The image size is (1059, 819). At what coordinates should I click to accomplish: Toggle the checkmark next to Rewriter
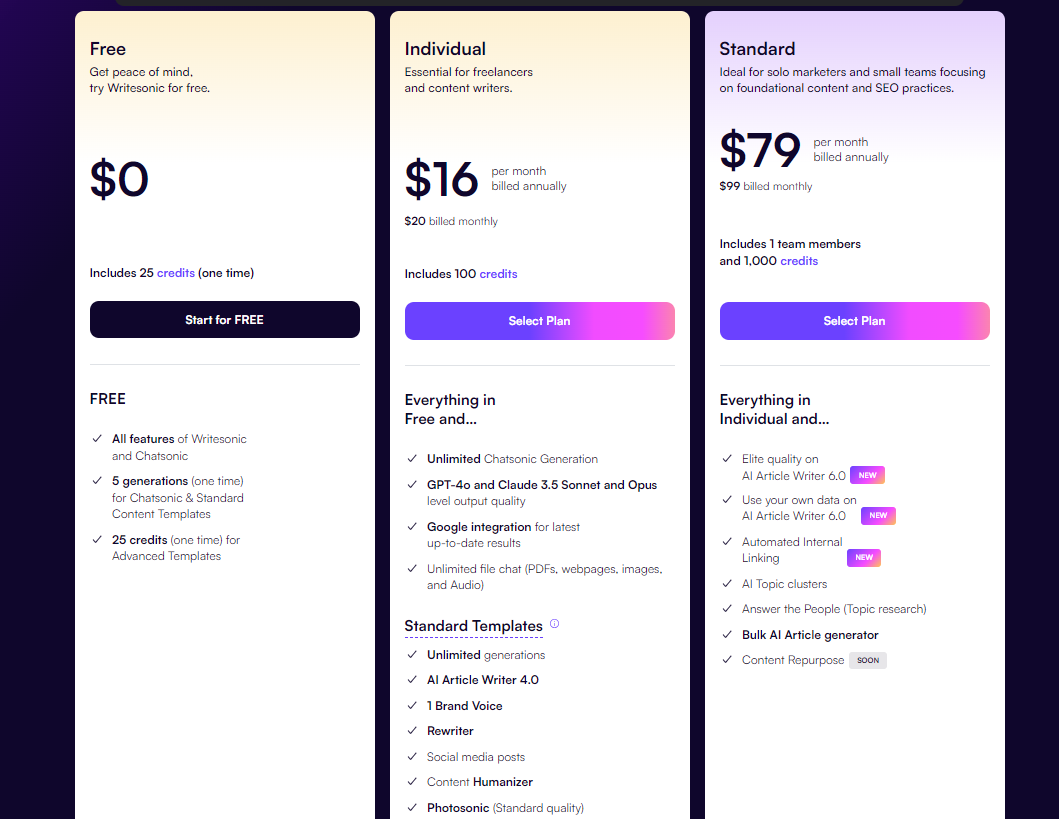(411, 730)
